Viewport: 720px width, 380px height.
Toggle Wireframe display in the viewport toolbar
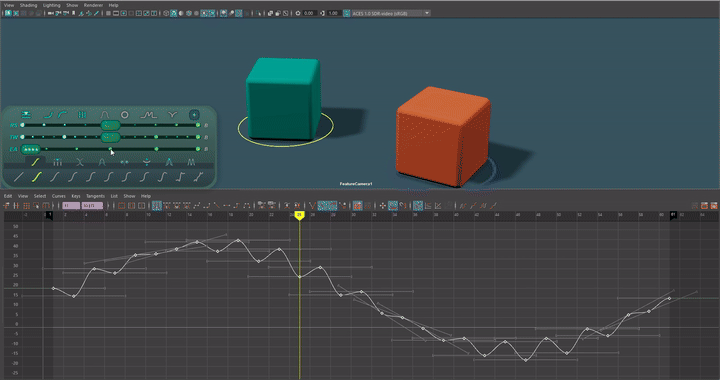point(166,13)
